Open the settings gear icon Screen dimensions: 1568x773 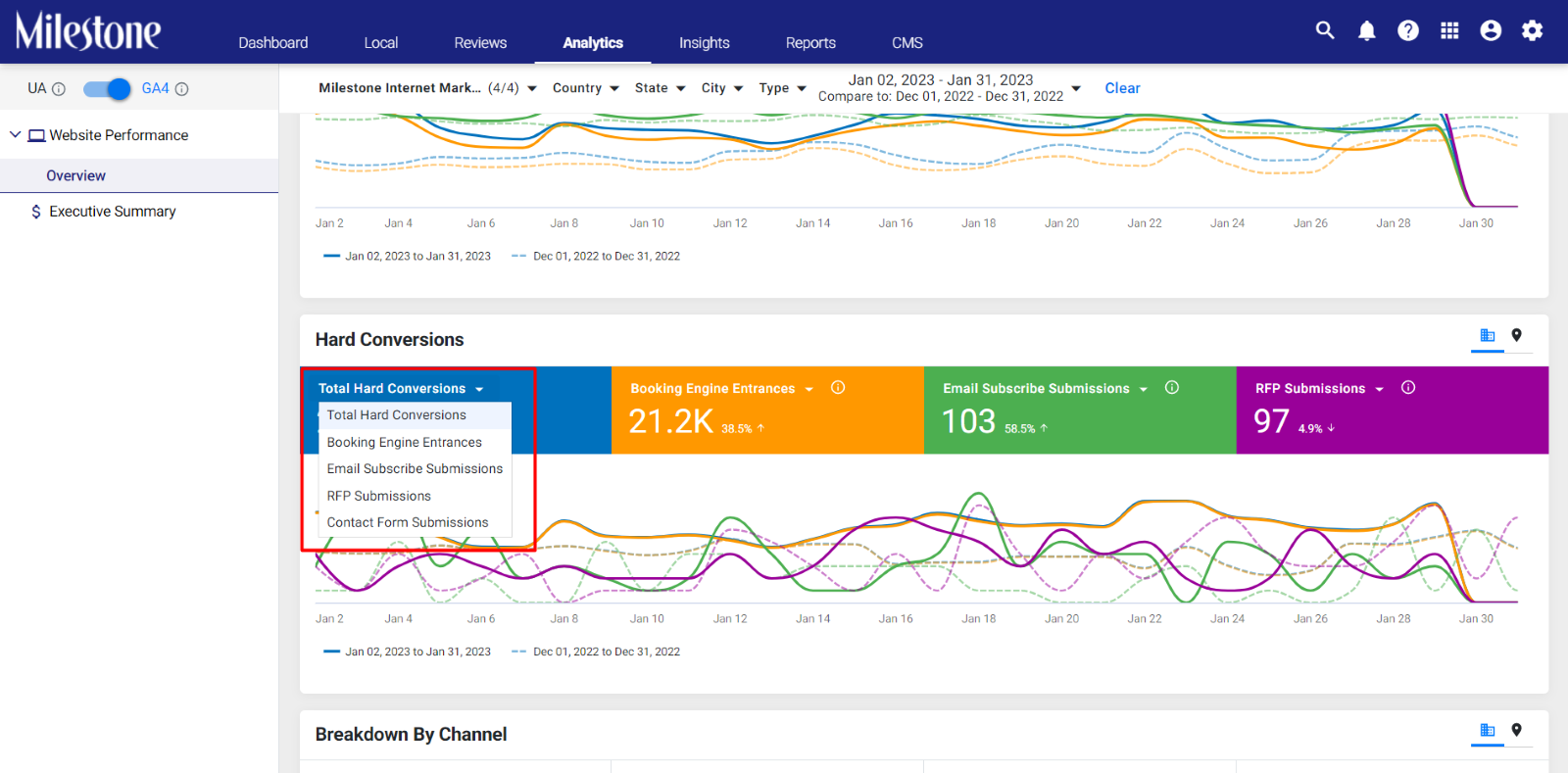[x=1532, y=31]
